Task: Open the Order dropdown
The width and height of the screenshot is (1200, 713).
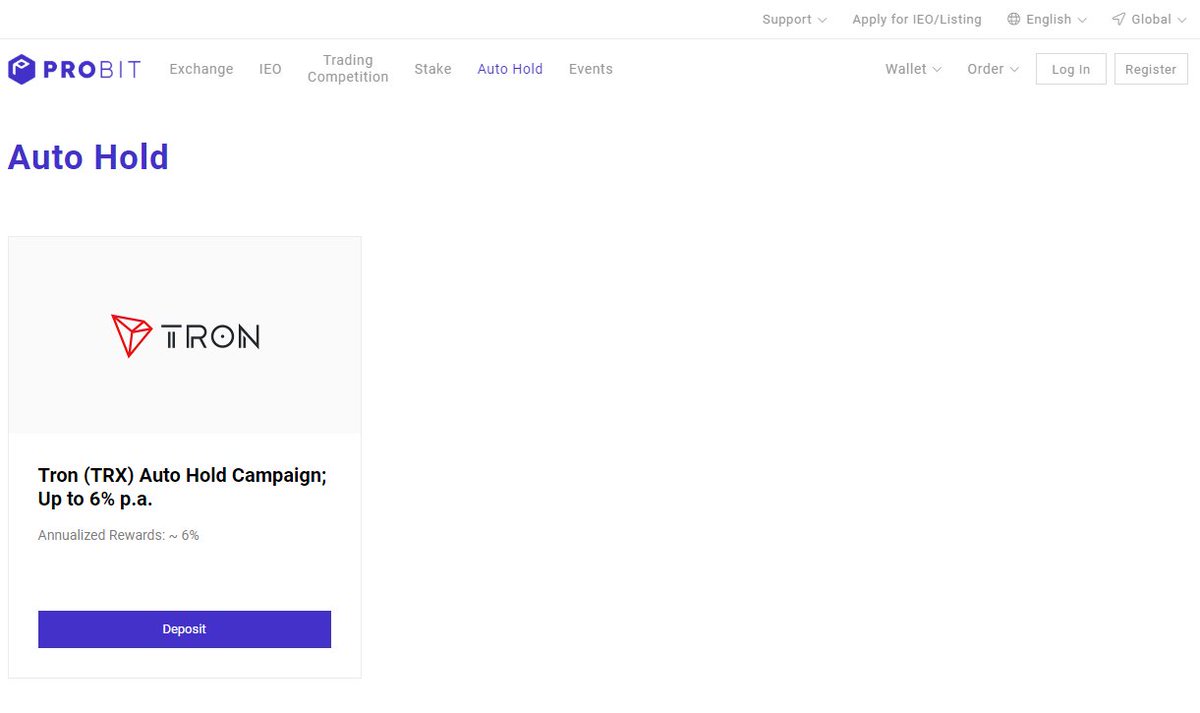Action: (993, 69)
